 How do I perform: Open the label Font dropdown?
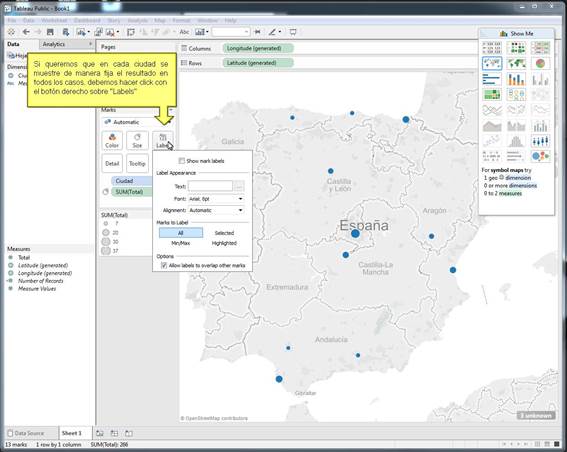pos(216,199)
